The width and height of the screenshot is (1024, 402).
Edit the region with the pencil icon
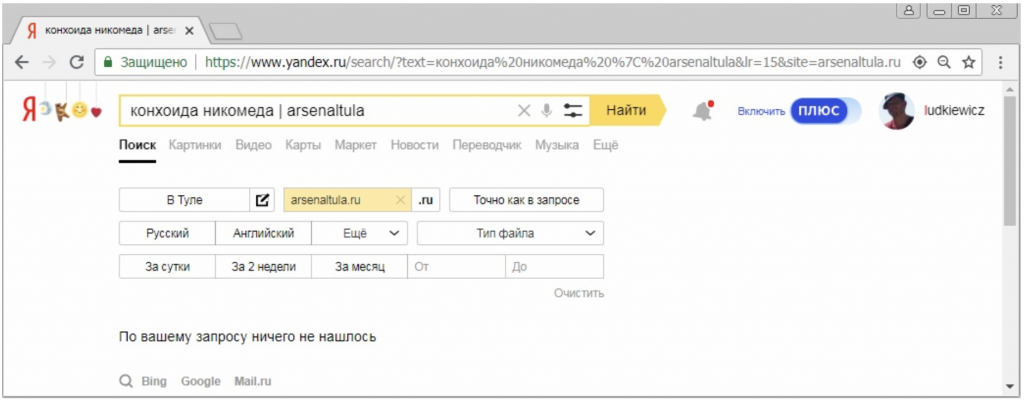click(x=262, y=200)
